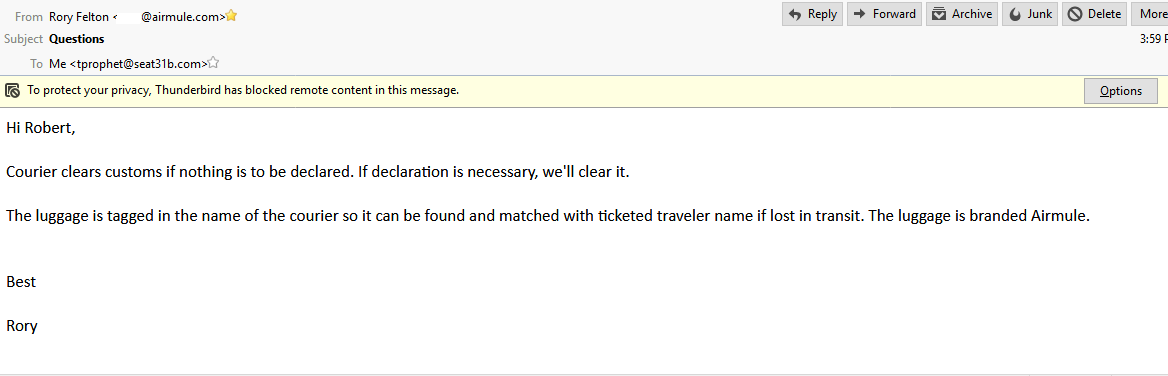Click the blocked remote content shield icon
Viewport: 1168px width, 376px height.
(x=13, y=91)
